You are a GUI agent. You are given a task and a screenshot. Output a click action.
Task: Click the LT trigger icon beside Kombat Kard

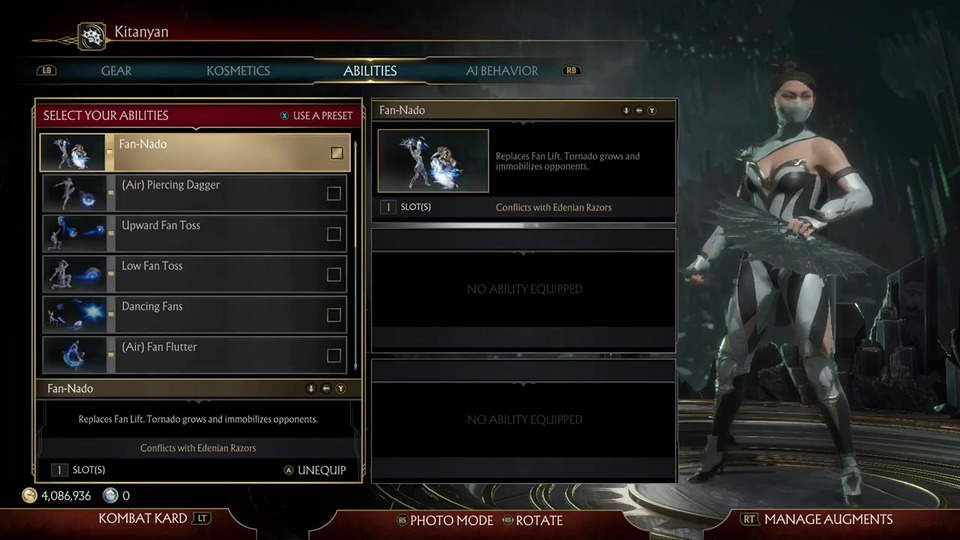coord(201,519)
